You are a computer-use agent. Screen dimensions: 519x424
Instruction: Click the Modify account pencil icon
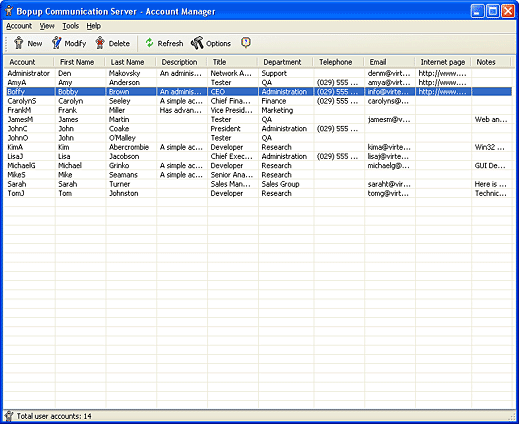click(x=56, y=43)
